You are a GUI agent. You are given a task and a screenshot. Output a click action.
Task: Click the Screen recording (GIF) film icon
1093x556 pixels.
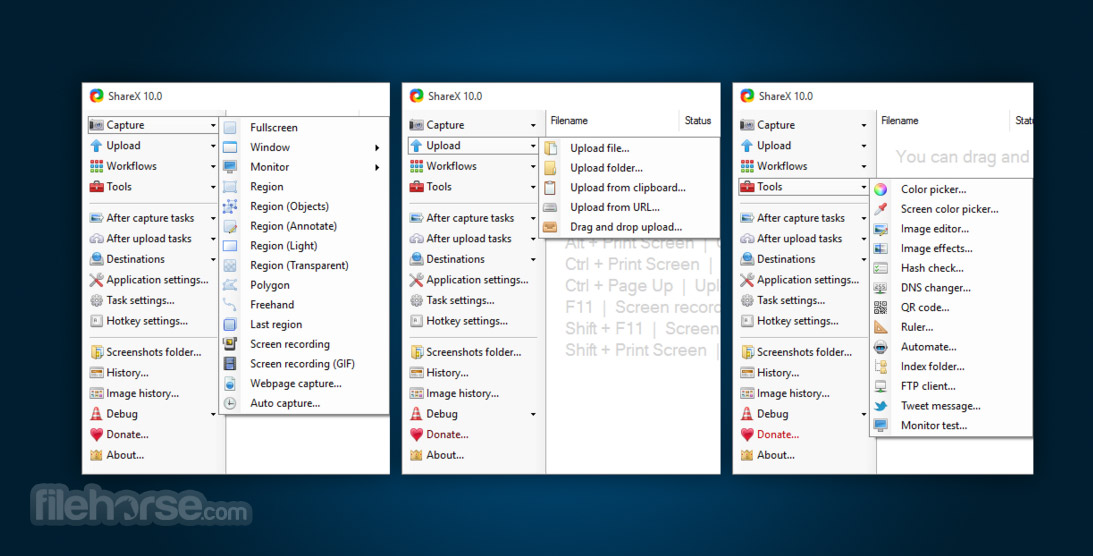click(230, 364)
